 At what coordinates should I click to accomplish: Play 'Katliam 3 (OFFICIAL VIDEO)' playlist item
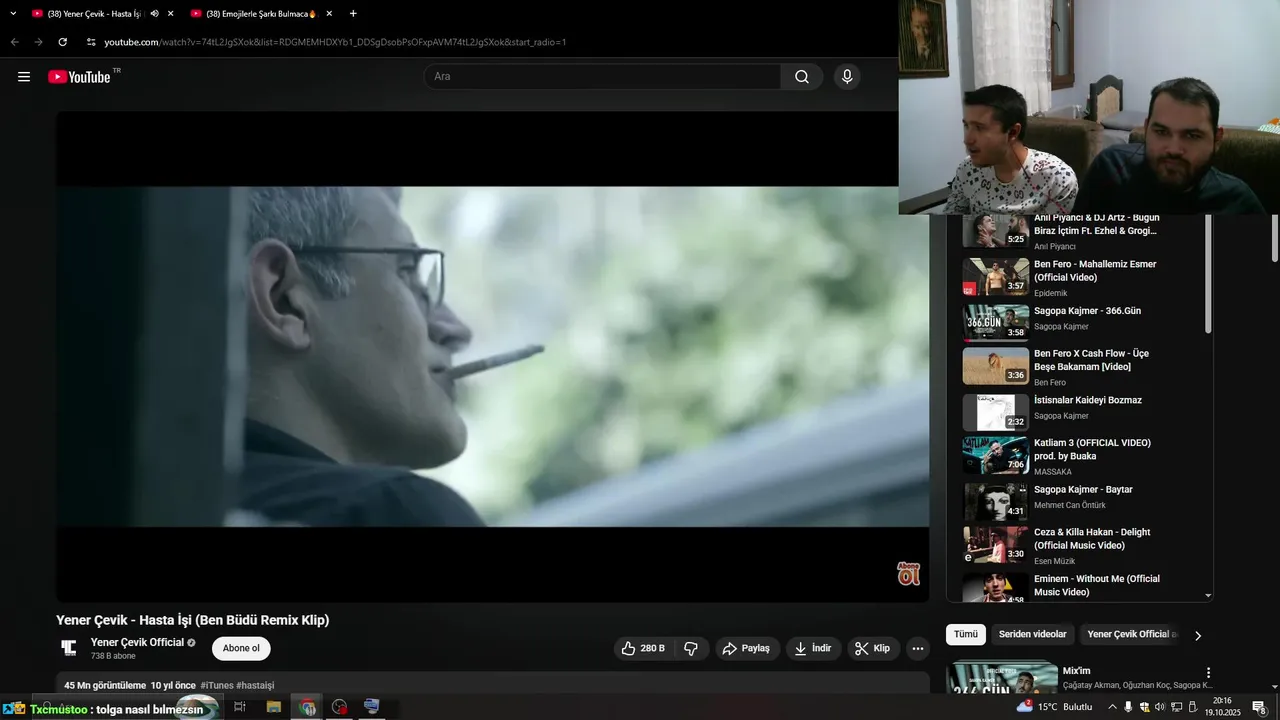[1080, 456]
